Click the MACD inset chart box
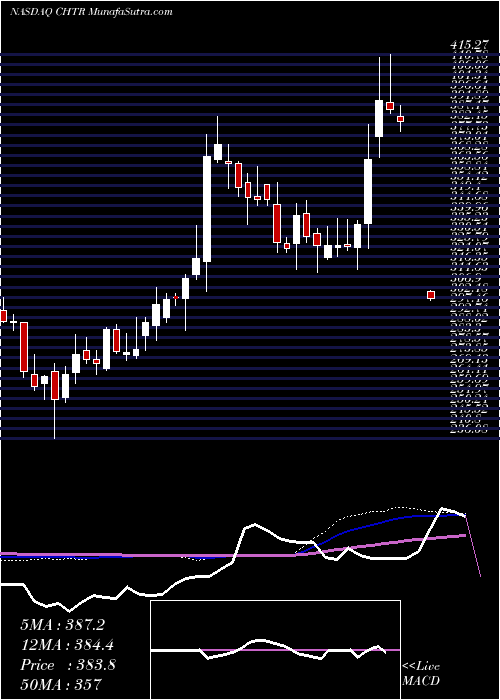The height and width of the screenshot is (700, 500). point(276,650)
